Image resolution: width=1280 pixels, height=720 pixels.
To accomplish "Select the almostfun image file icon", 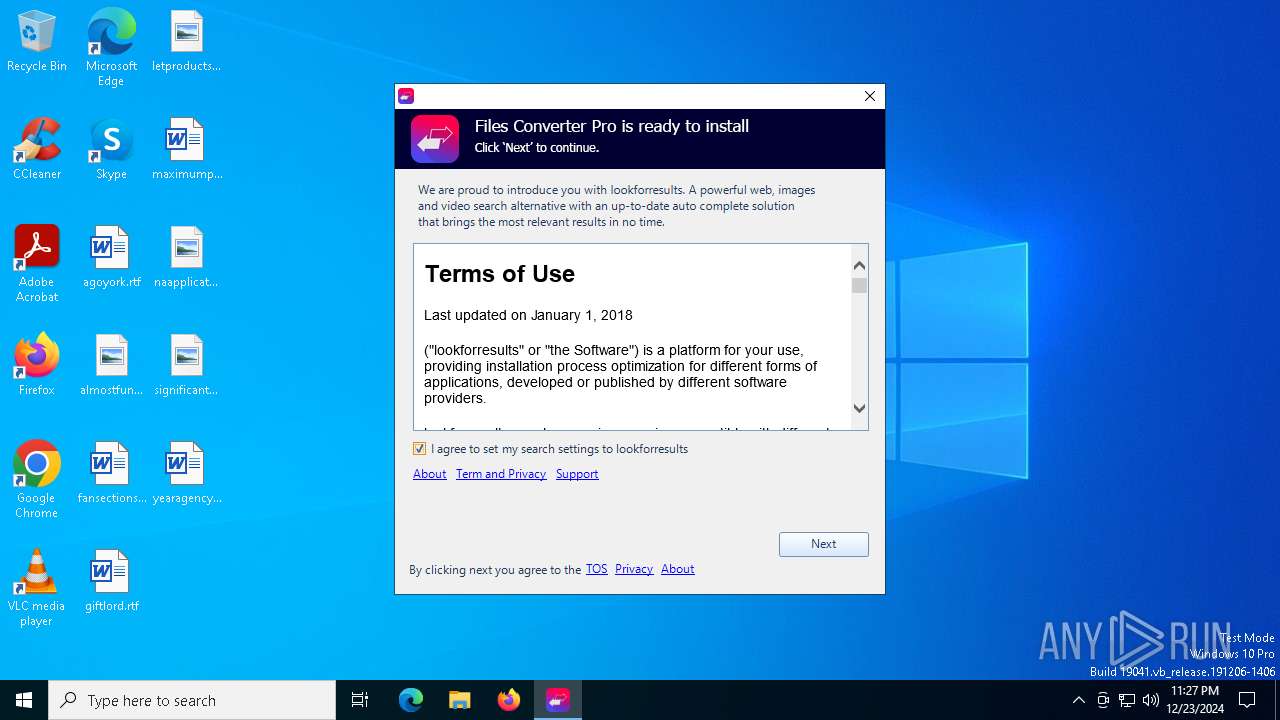I will (111, 366).
